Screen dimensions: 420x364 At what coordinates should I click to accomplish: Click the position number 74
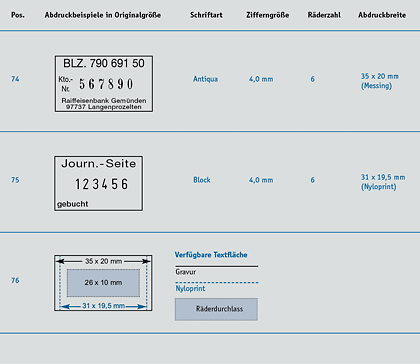[15, 79]
